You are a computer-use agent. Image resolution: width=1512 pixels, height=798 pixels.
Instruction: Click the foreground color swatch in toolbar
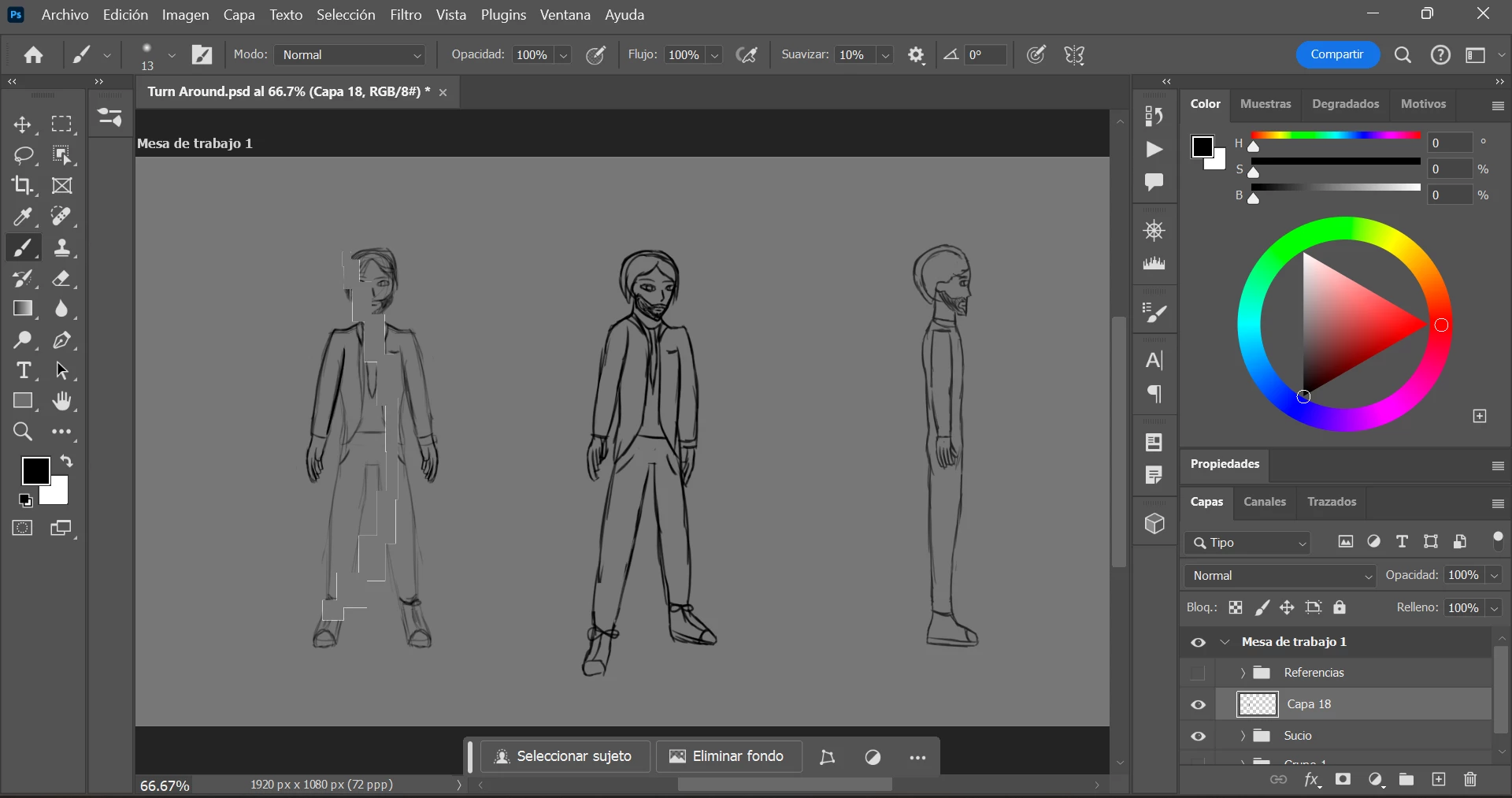coord(35,471)
